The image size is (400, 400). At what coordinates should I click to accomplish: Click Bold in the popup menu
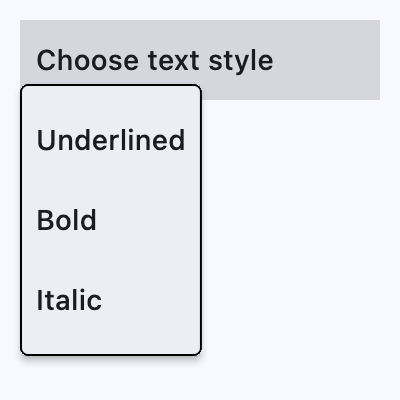click(111, 220)
